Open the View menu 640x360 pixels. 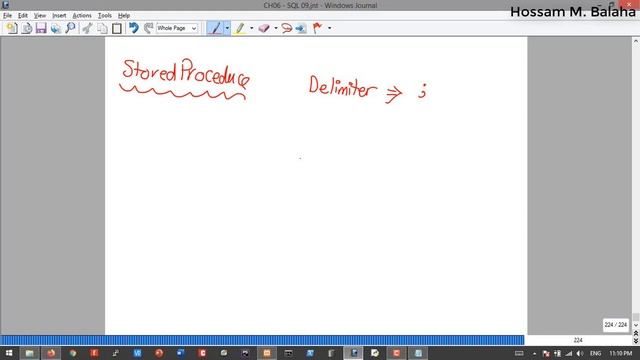point(40,16)
